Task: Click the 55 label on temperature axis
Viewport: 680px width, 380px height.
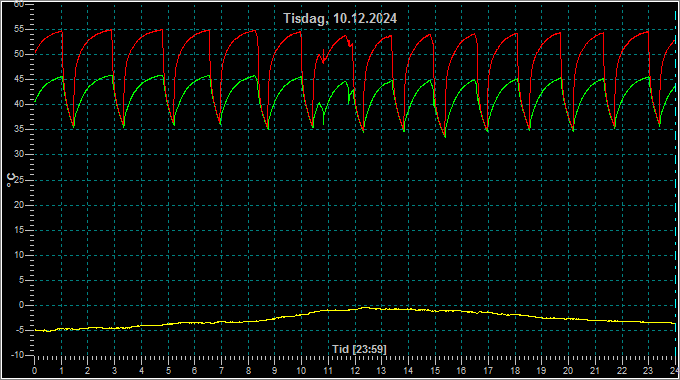Action: tap(19, 29)
